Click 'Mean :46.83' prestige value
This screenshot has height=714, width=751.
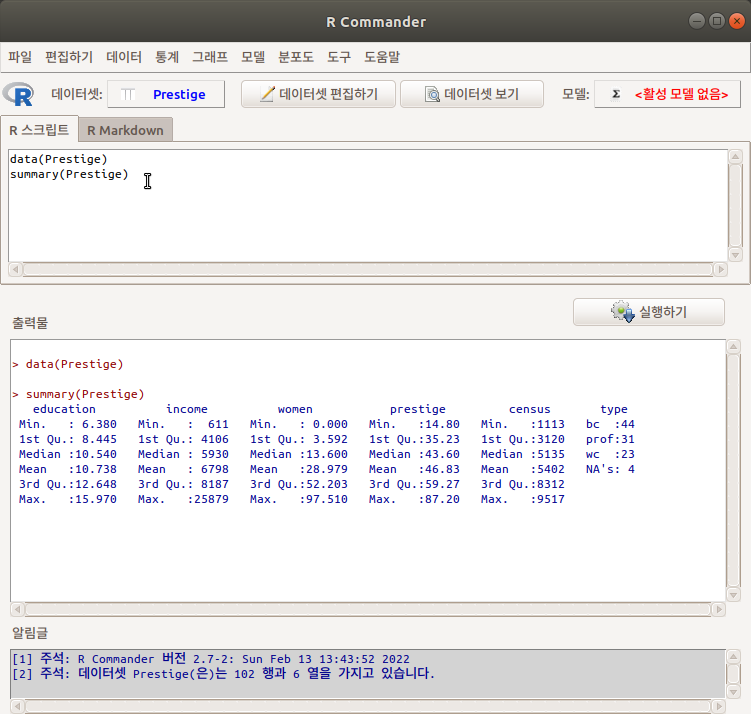[x=414, y=469]
